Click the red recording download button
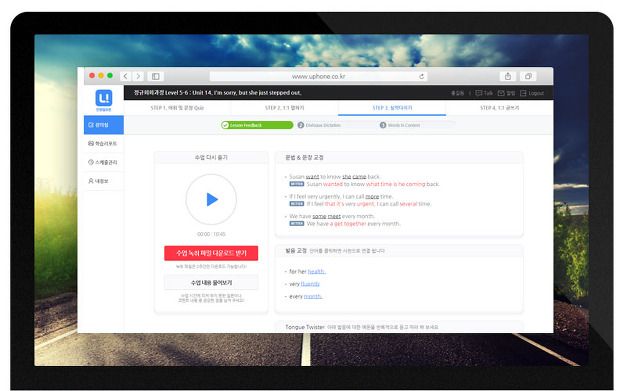 point(211,253)
